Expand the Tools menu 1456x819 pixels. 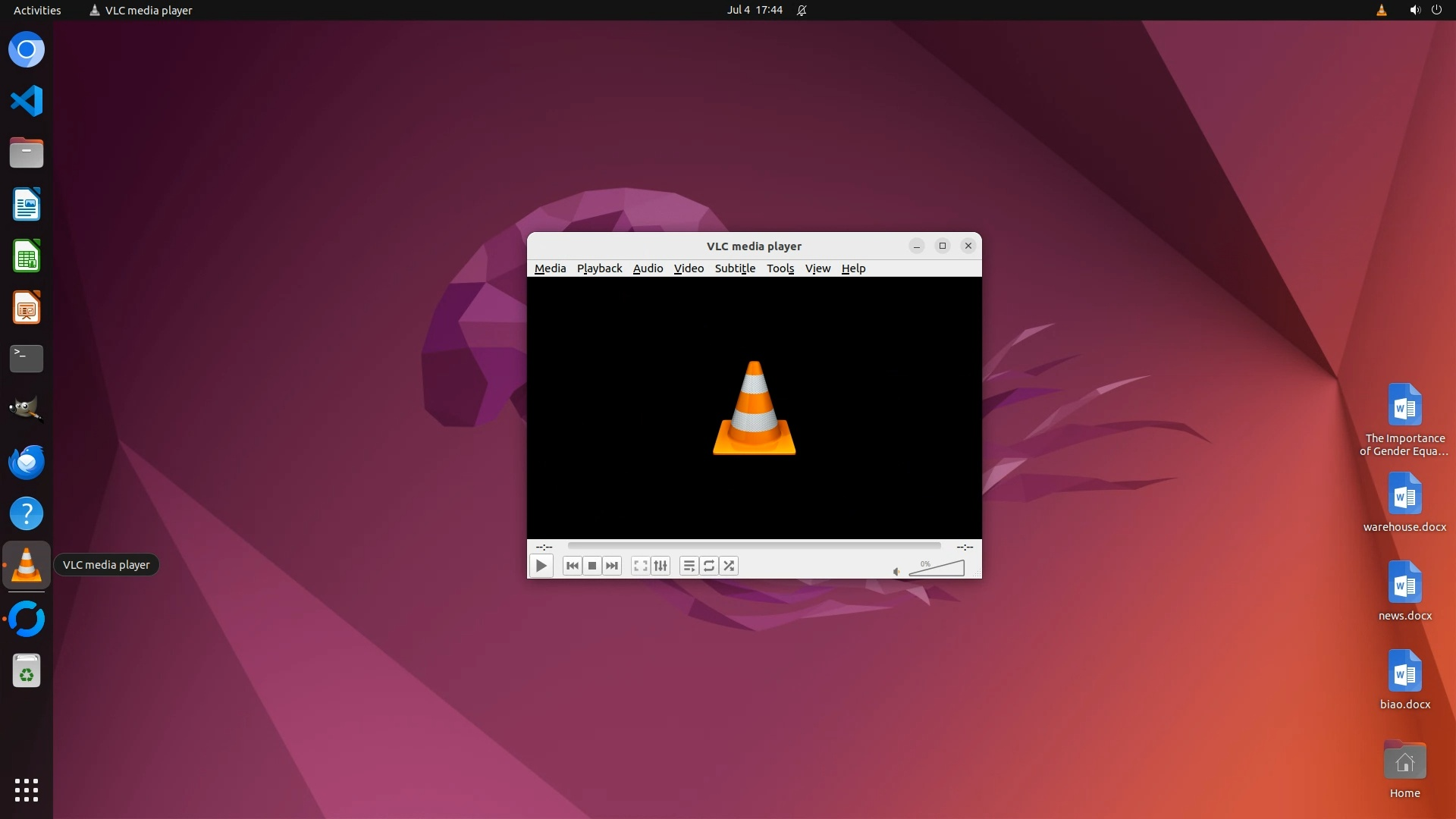pos(780,268)
